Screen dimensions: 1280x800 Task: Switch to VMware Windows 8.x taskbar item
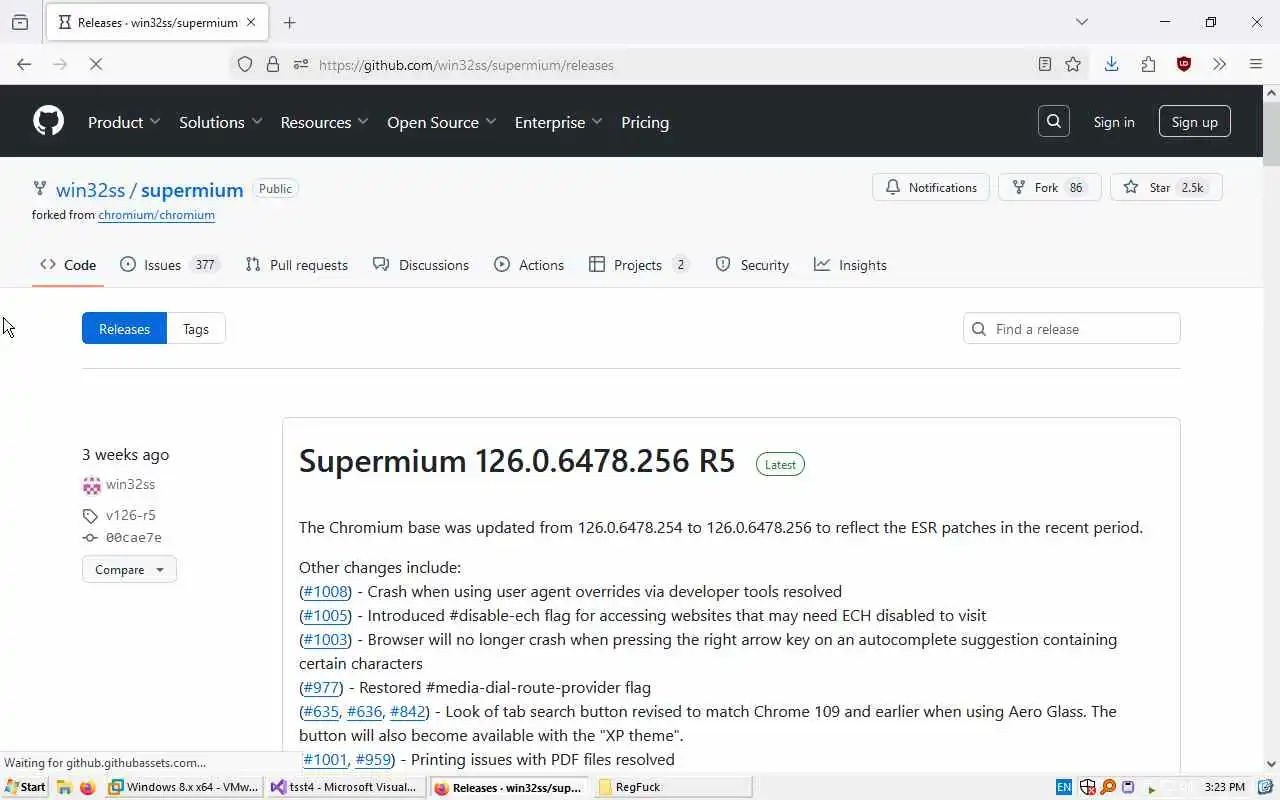(x=184, y=787)
